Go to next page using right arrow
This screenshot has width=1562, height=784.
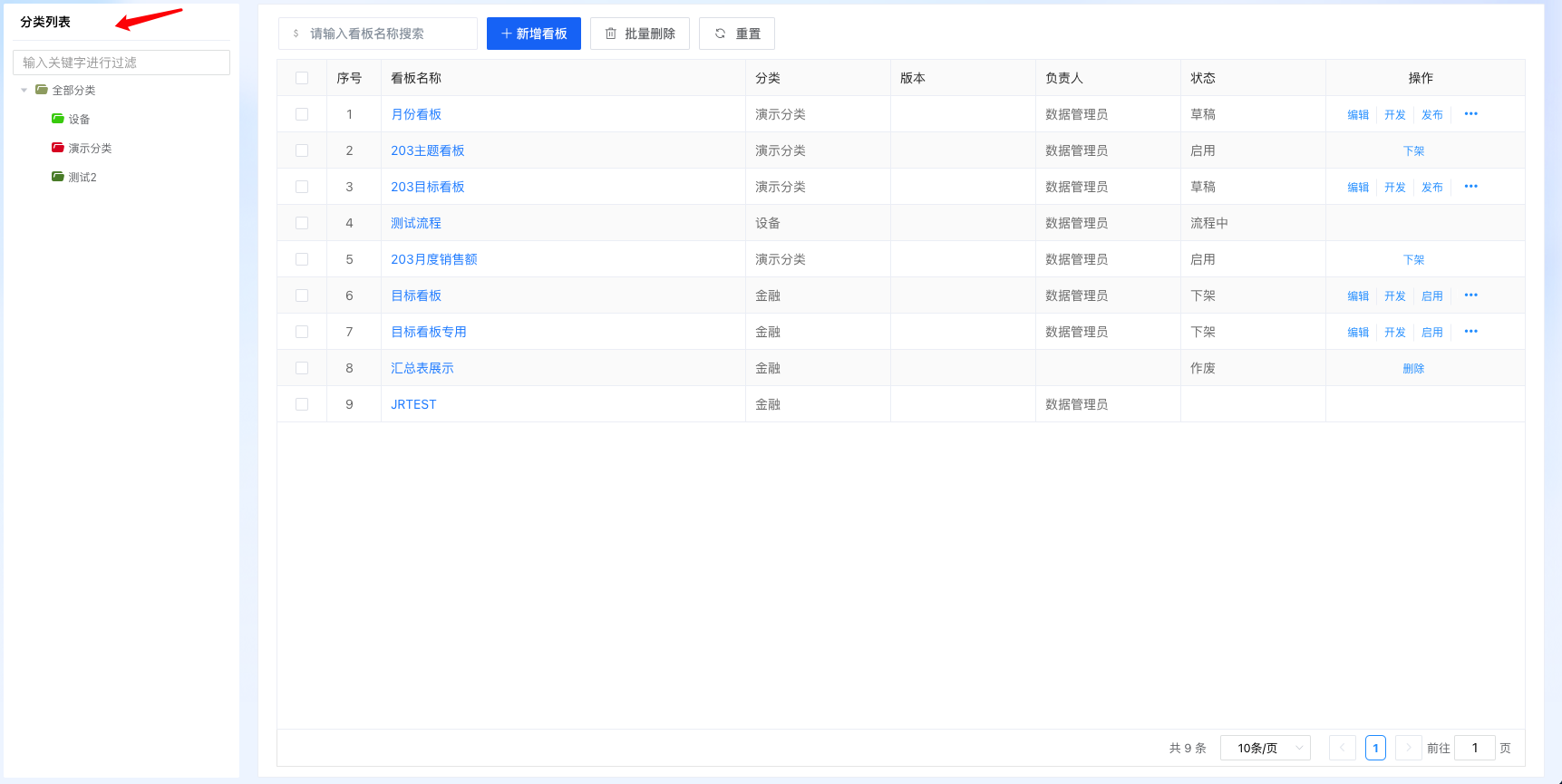click(x=1408, y=748)
